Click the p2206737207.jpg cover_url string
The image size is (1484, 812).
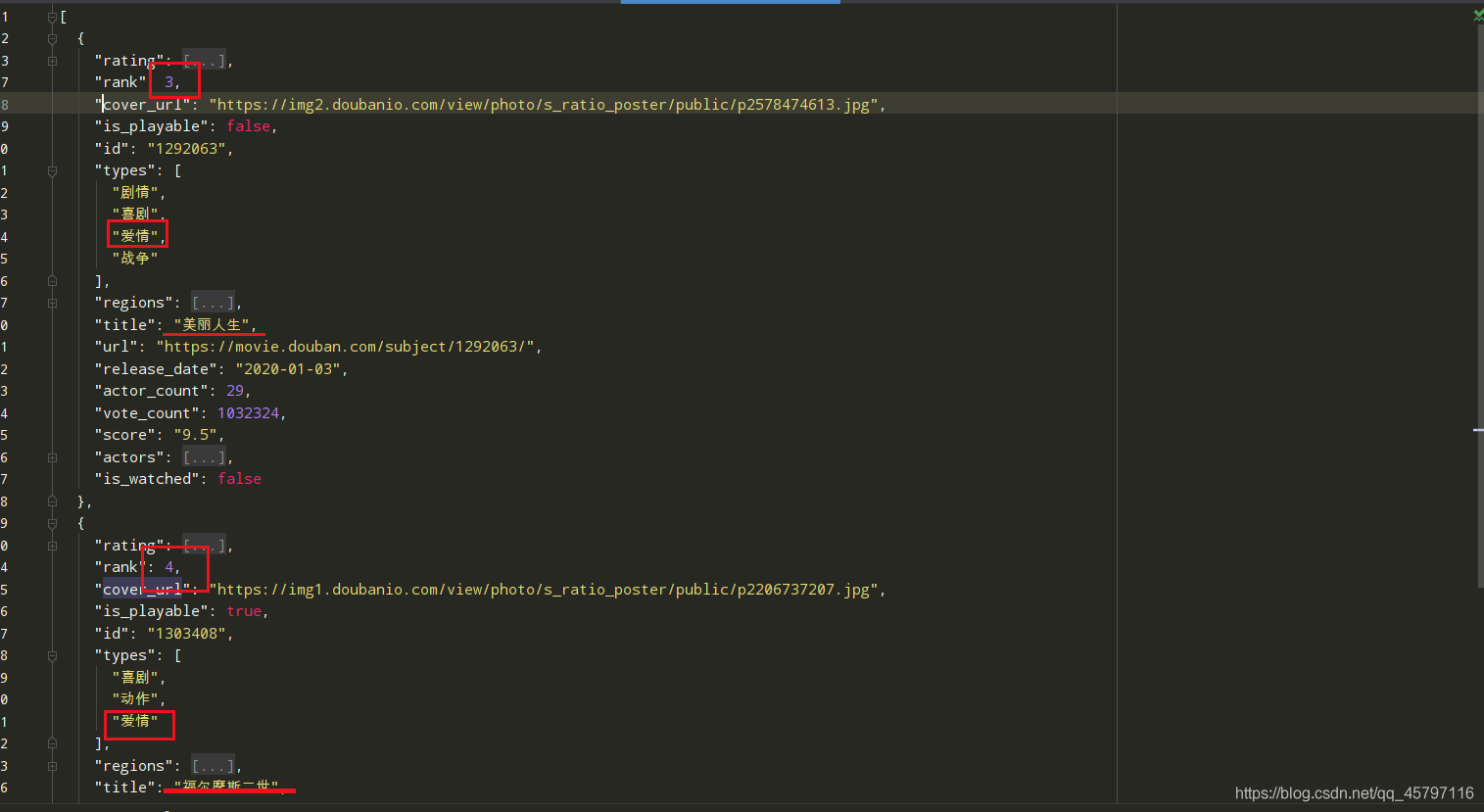point(543,590)
